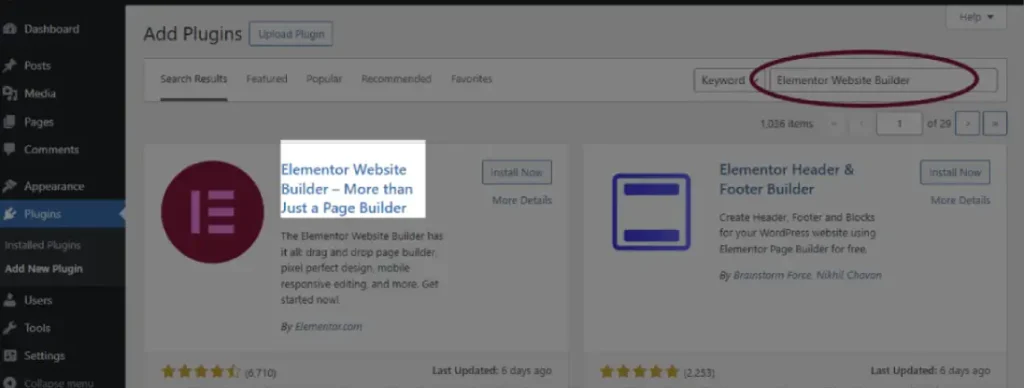The width and height of the screenshot is (1024, 388).
Task: Open Add New Plugin submenu item
Action: coord(44,269)
